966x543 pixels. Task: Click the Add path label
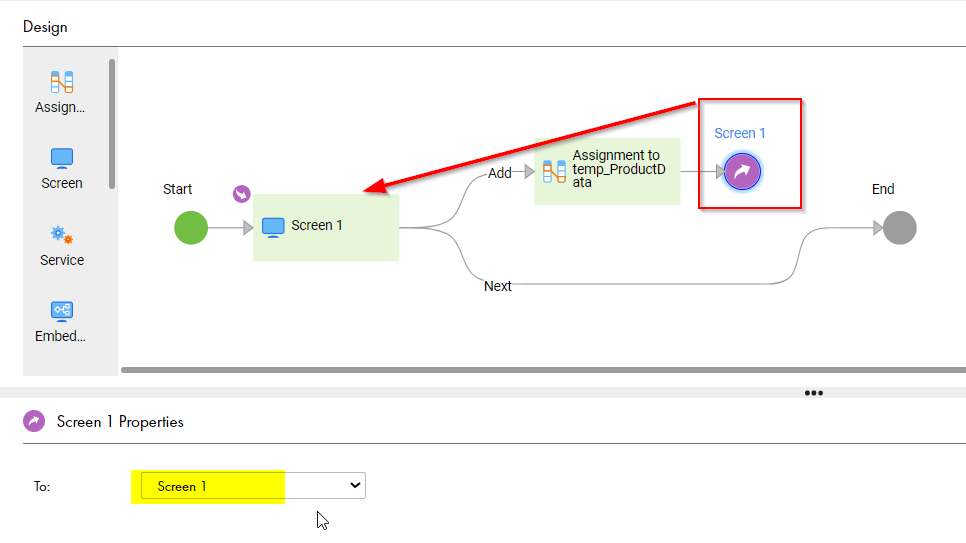500,173
